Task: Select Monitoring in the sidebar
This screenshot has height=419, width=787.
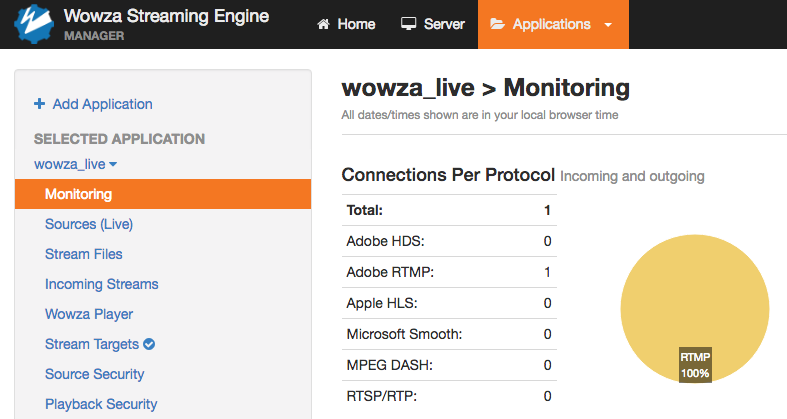Action: click(78, 194)
